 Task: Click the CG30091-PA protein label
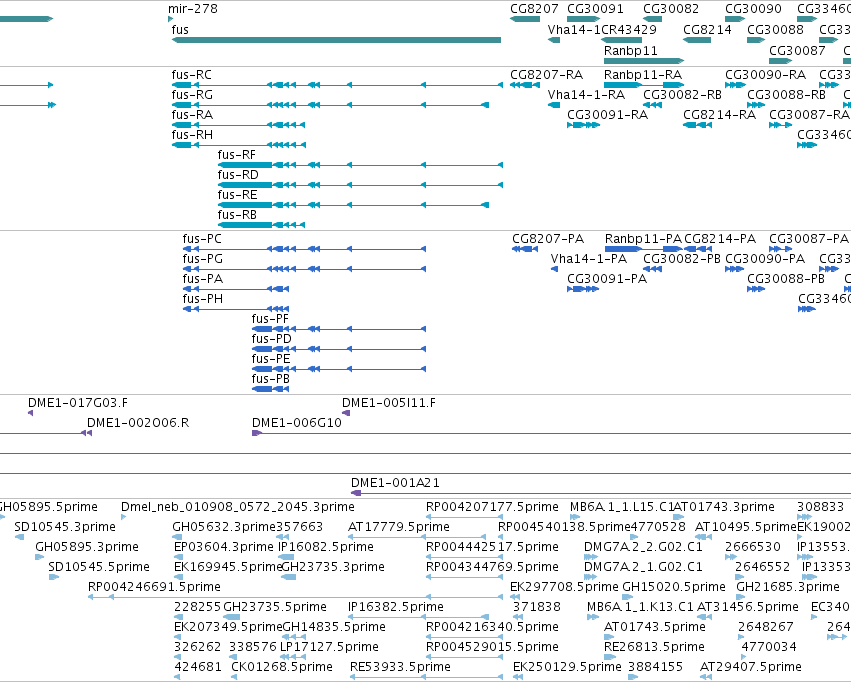(607, 279)
